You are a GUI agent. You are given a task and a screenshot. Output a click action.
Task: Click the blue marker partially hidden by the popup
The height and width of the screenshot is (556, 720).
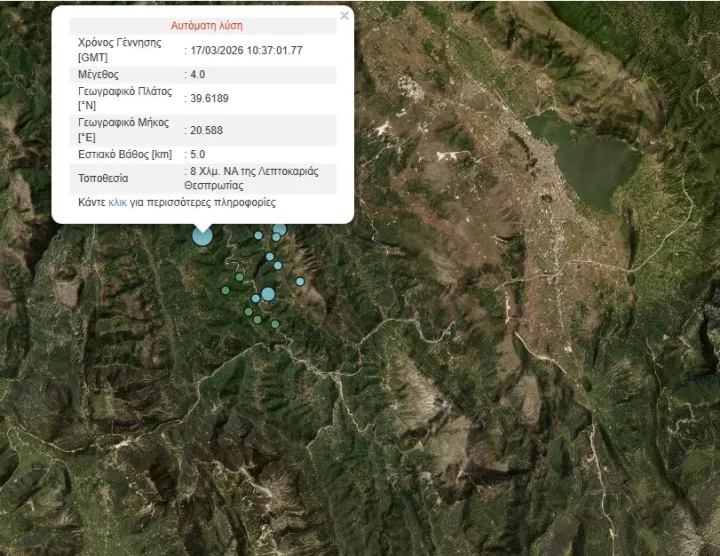tap(280, 229)
